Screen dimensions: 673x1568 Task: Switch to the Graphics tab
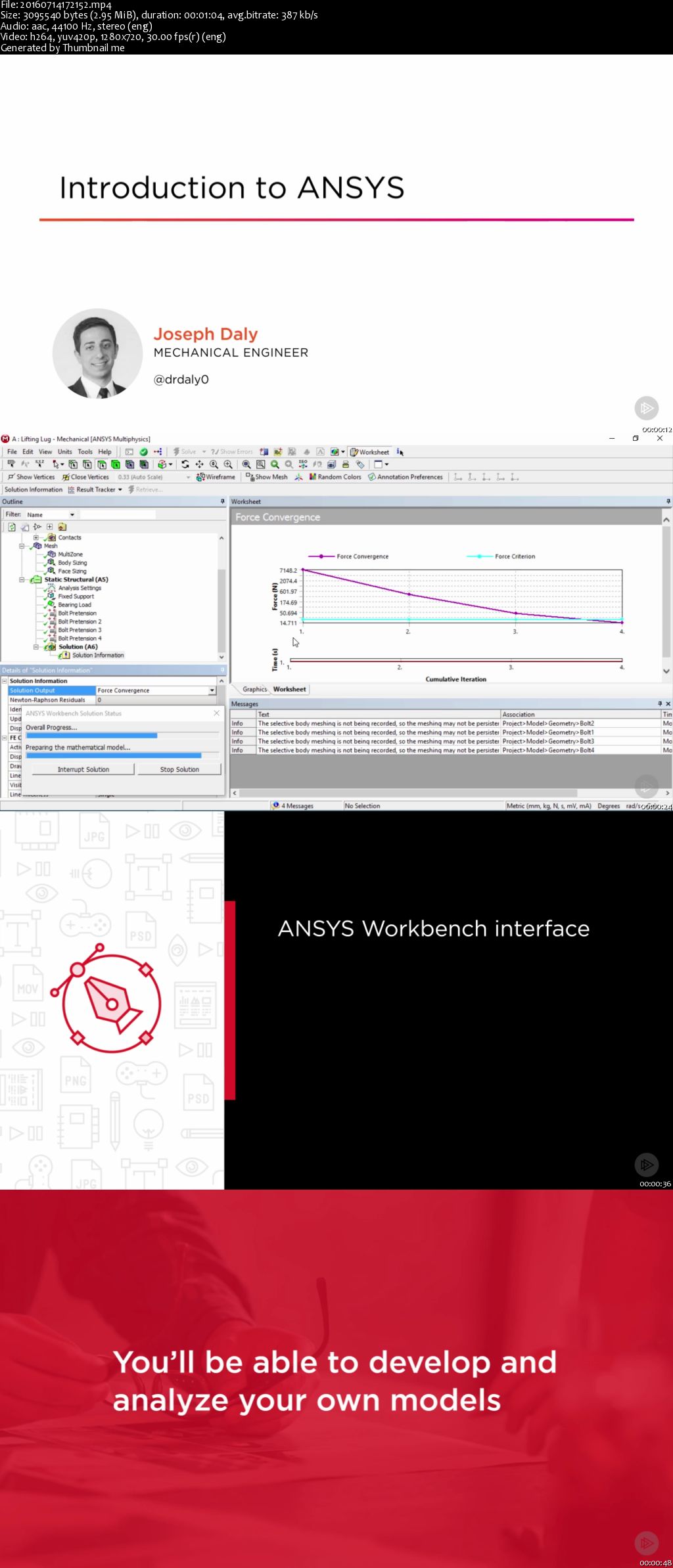tap(254, 689)
